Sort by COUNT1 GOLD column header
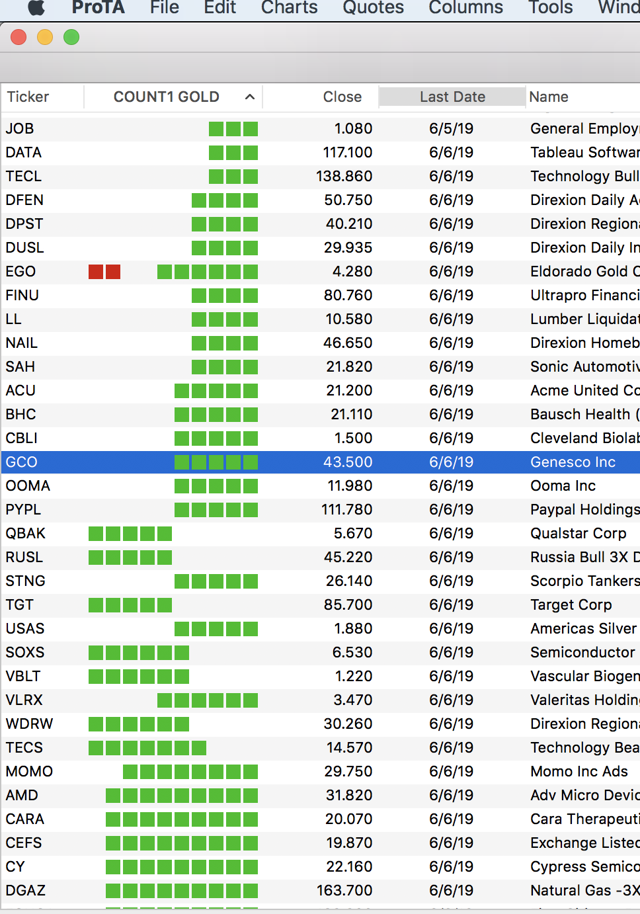Image resolution: width=640 pixels, height=914 pixels. [x=166, y=97]
